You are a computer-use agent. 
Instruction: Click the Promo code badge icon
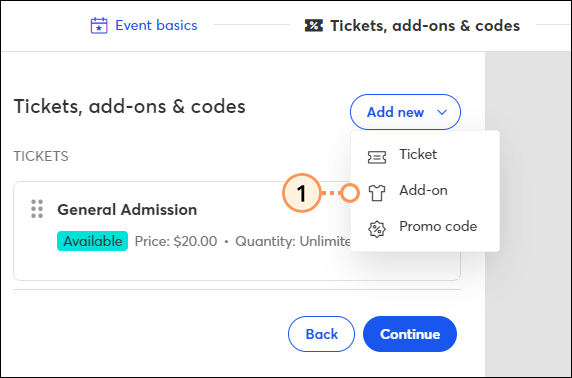pyautogui.click(x=377, y=229)
